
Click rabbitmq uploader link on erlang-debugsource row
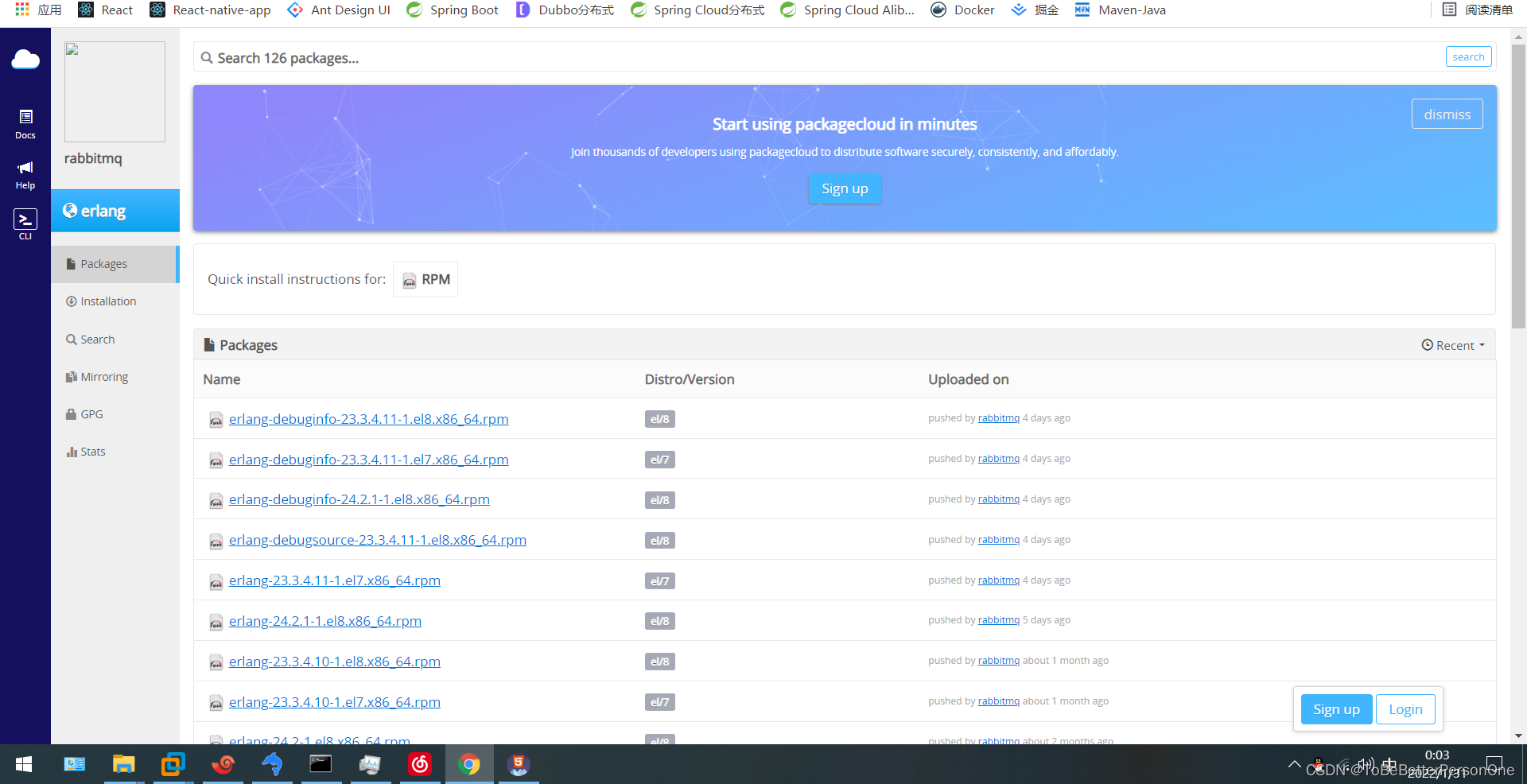(998, 539)
